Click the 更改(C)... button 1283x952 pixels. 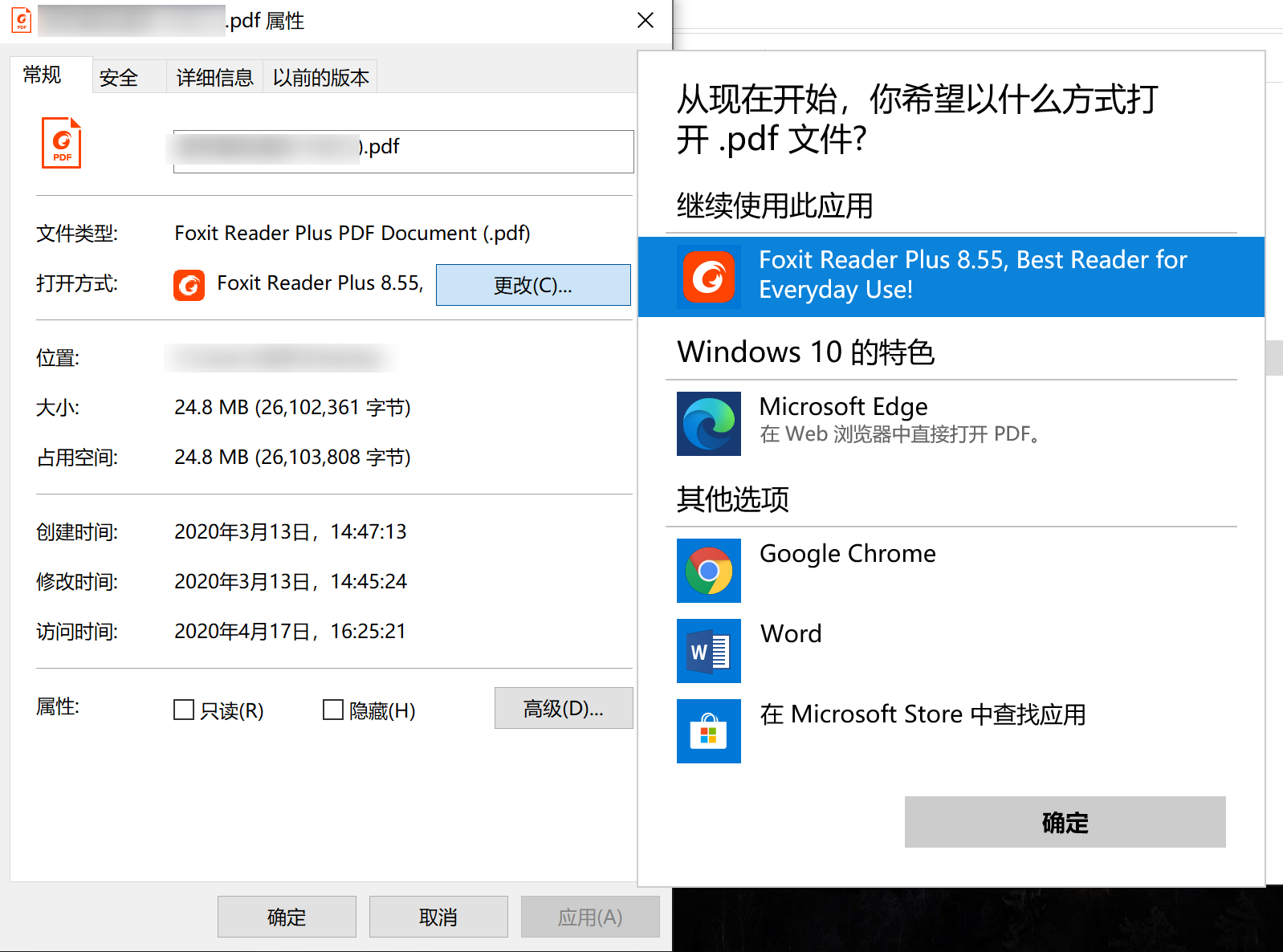click(532, 285)
